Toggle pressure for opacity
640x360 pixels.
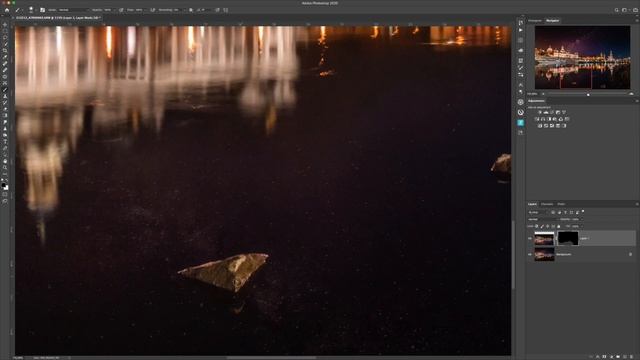(x=121, y=10)
